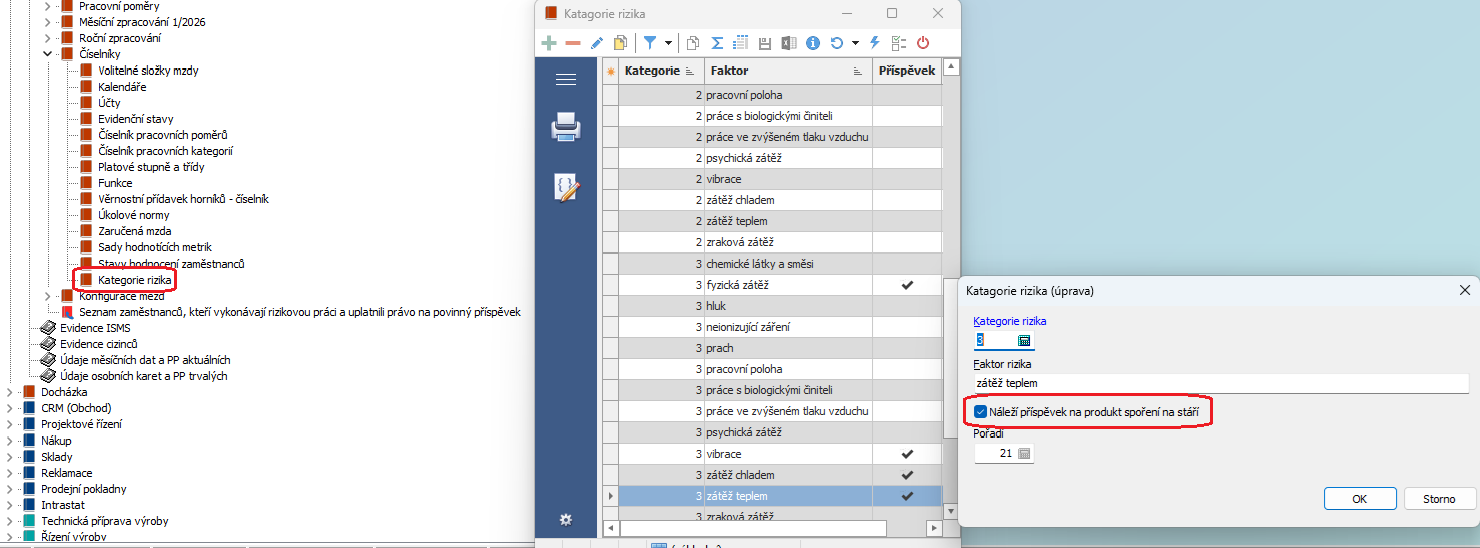Click the blue lightning bolt icon
1480x548 pixels.
point(874,43)
